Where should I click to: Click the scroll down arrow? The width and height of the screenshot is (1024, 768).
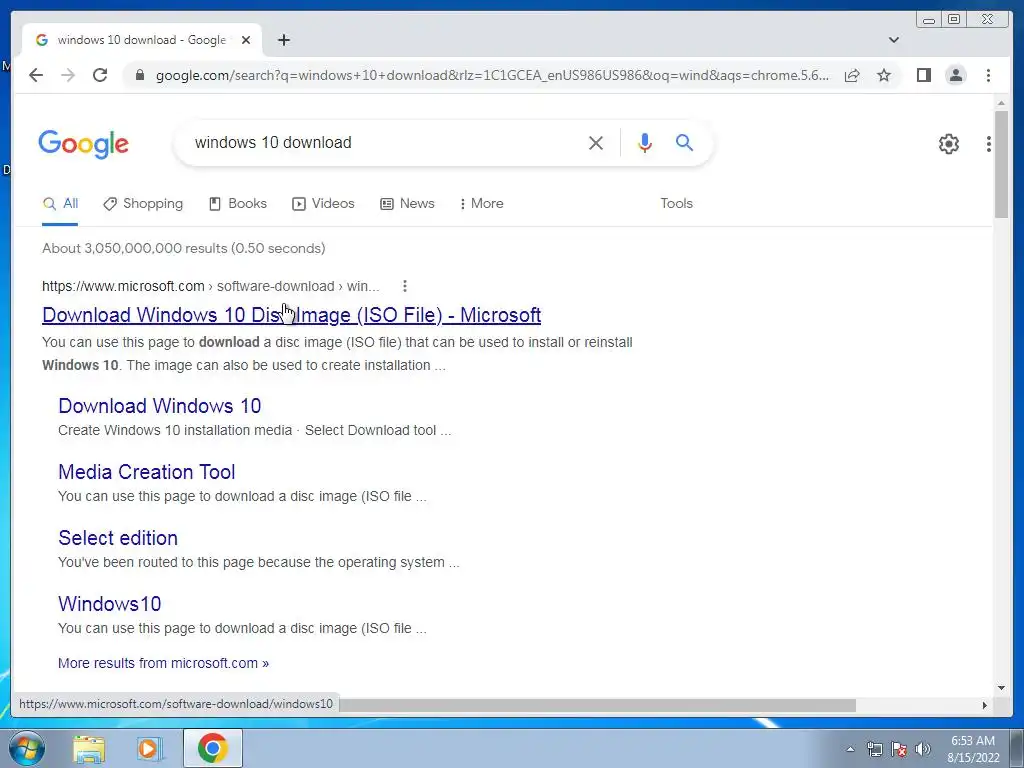pos(1001,687)
